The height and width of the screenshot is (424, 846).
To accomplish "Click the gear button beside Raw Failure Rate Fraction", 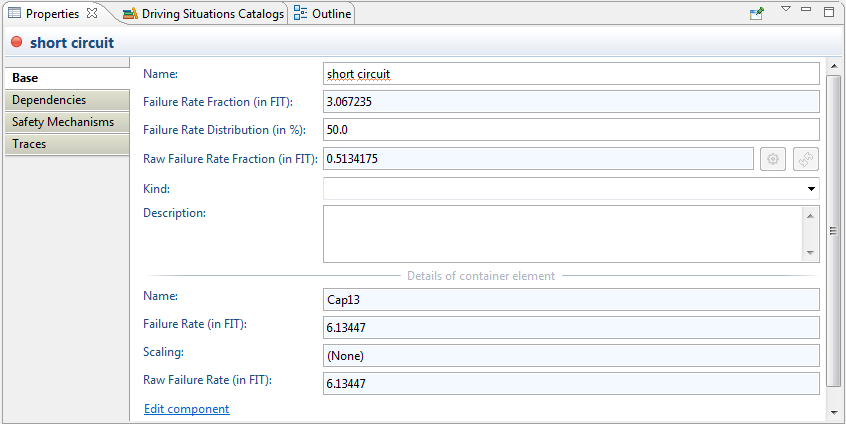I will pos(772,159).
